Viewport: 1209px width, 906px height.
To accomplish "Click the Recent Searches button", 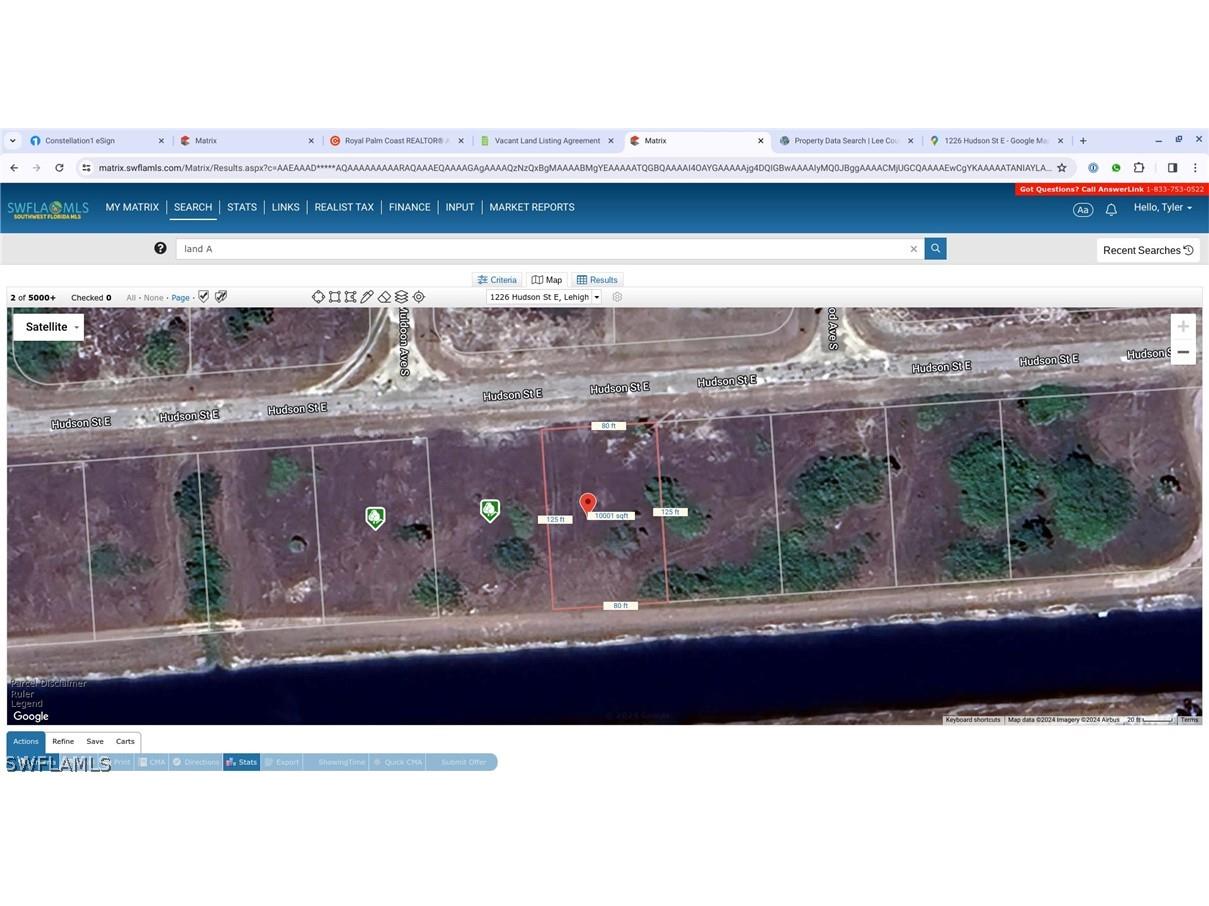I will click(1148, 250).
